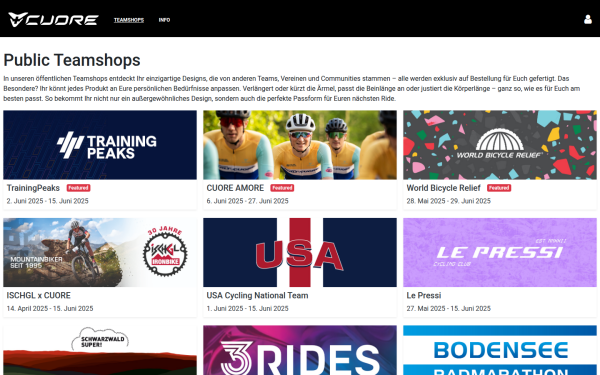Open the Schwarzwald Super banner

coord(100,351)
